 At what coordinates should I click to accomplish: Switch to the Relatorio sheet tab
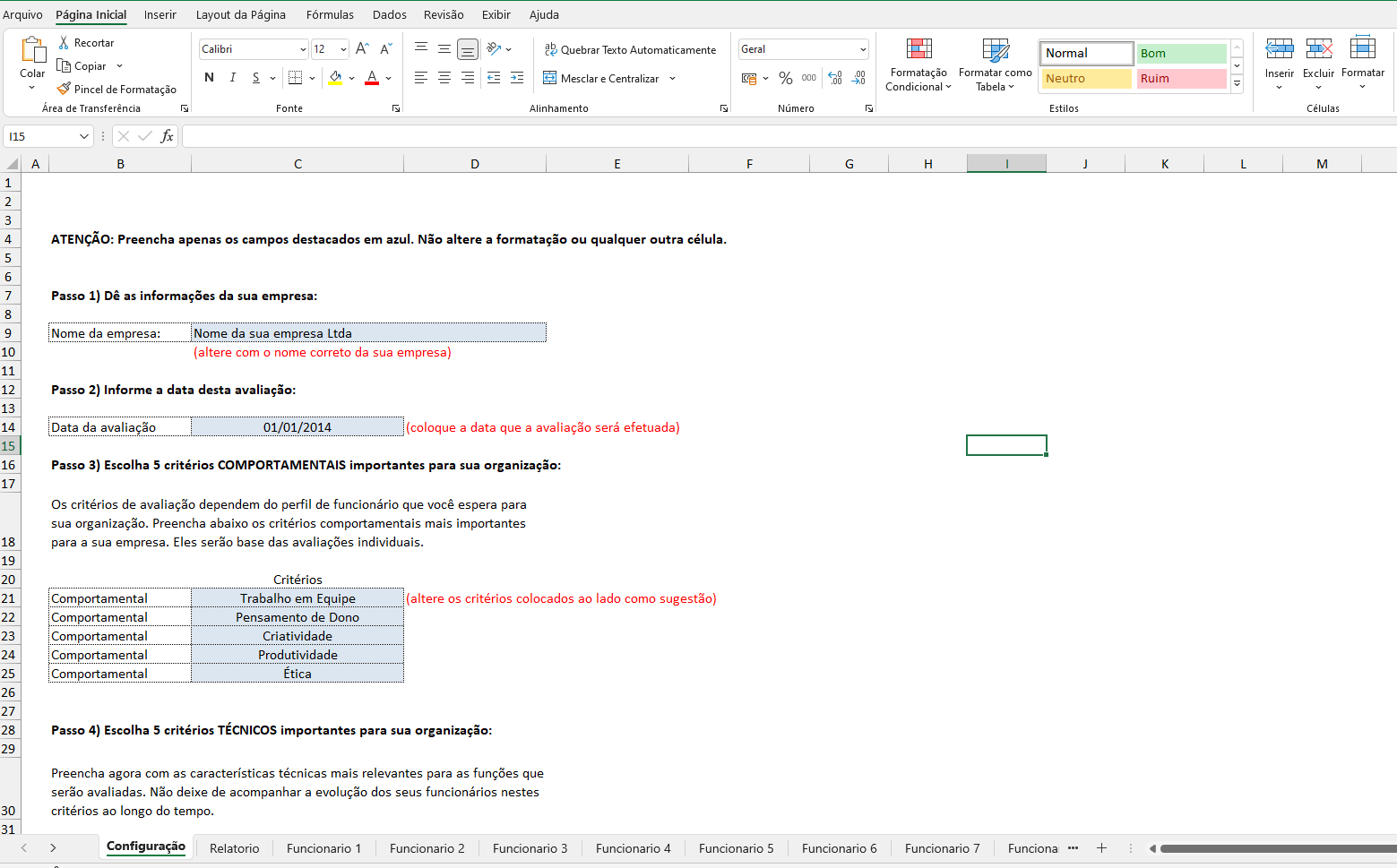[x=234, y=848]
